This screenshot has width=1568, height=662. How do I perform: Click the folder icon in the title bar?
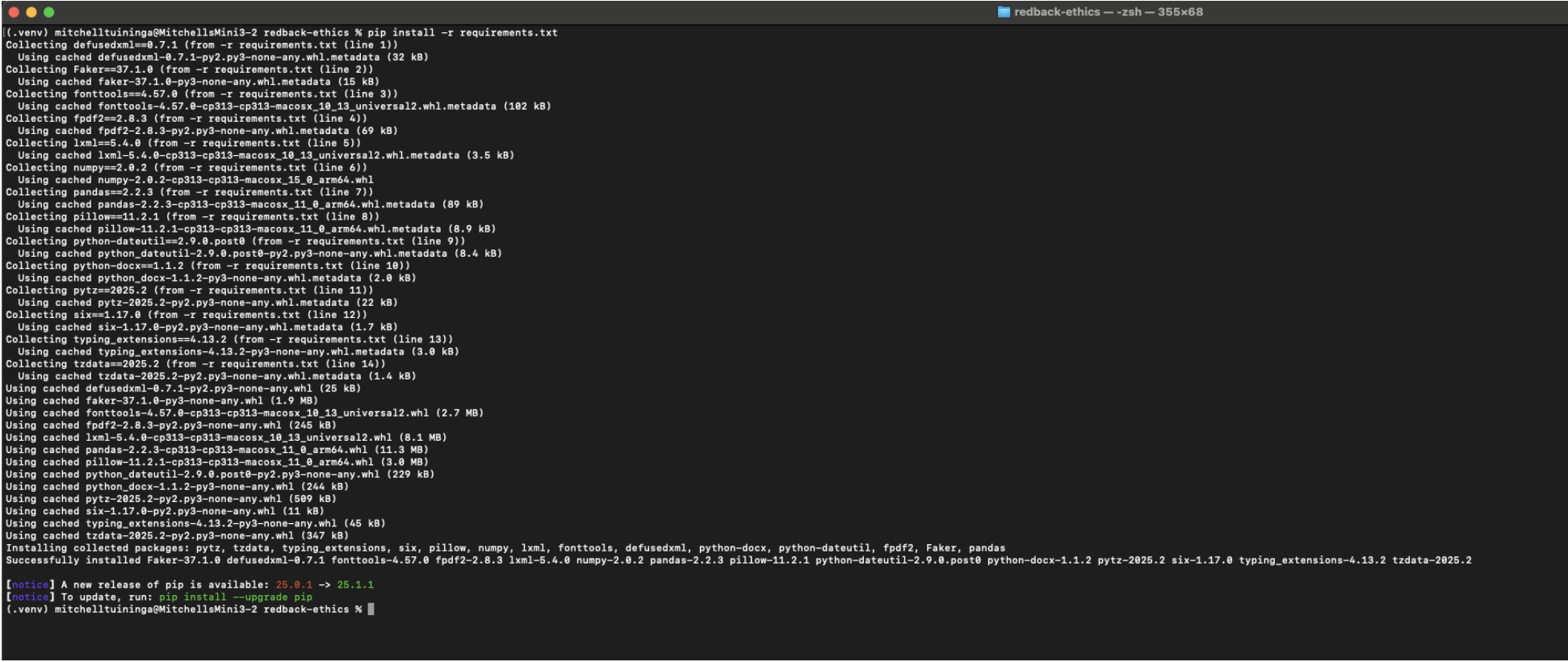pos(1004,12)
